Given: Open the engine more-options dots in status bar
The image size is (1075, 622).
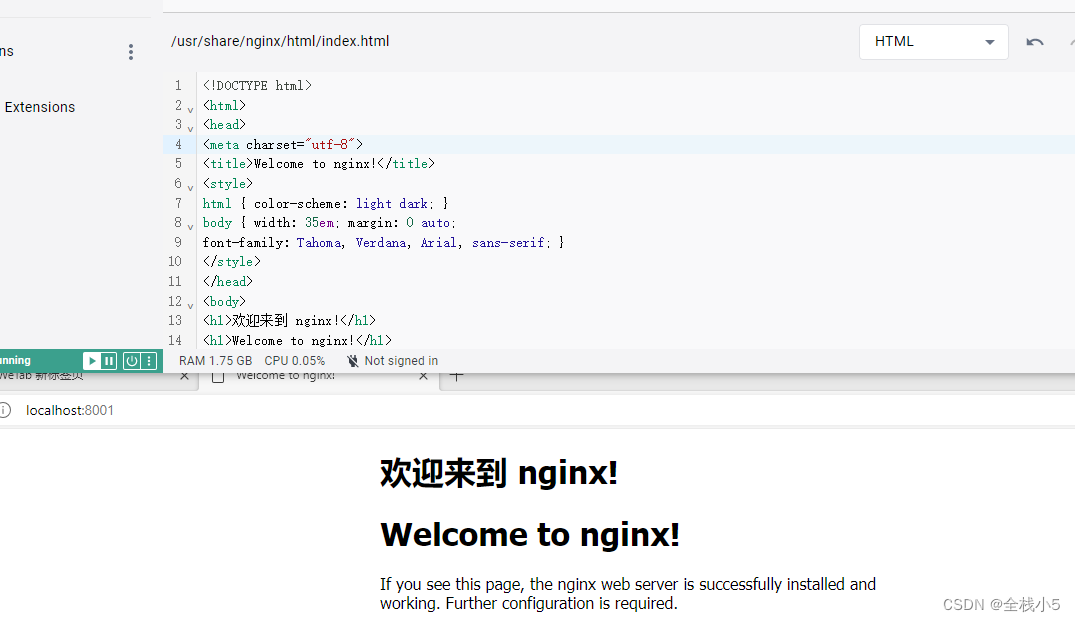Looking at the screenshot, I should click(149, 361).
